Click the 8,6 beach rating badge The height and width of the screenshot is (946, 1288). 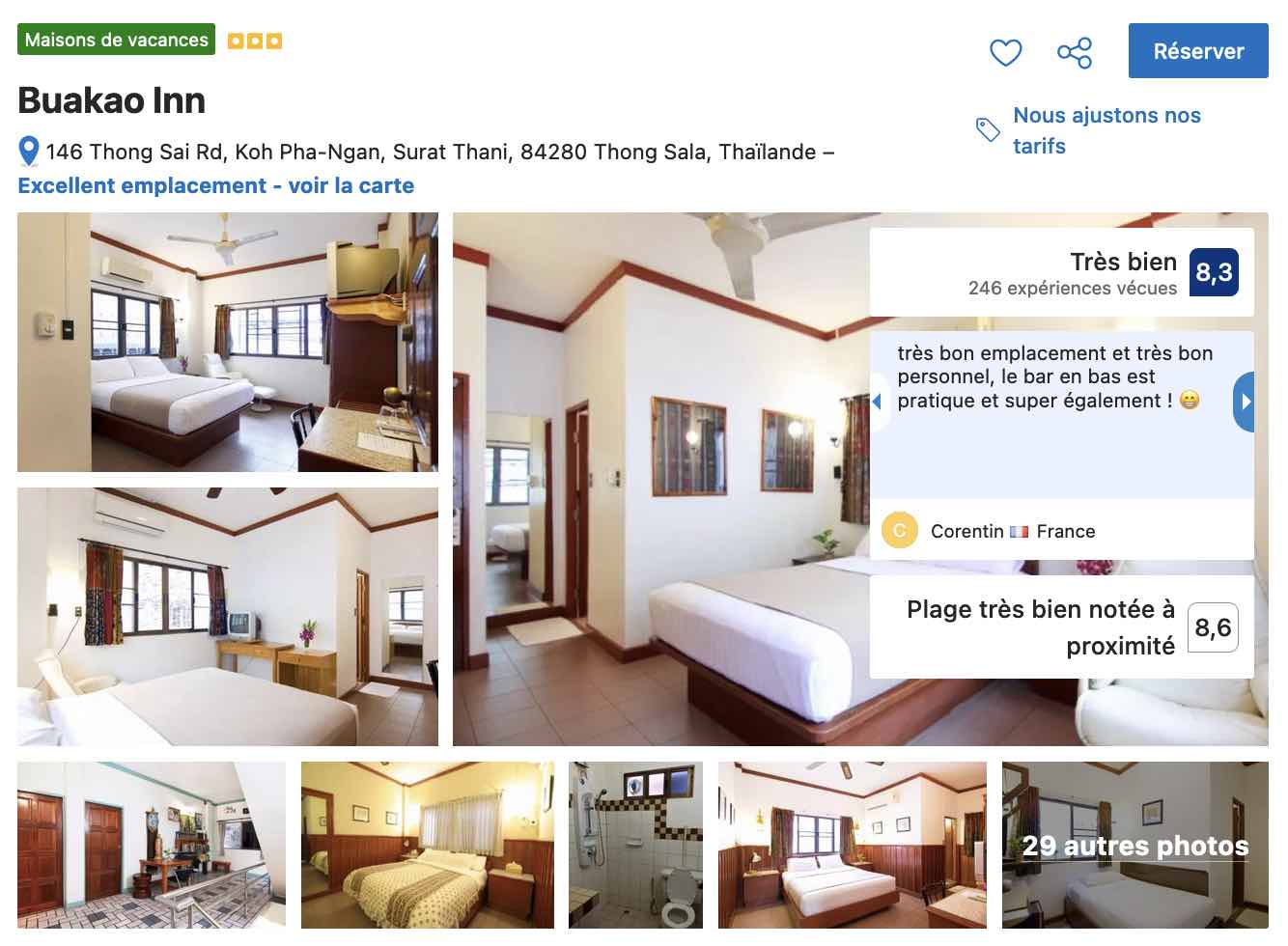pos(1213,627)
